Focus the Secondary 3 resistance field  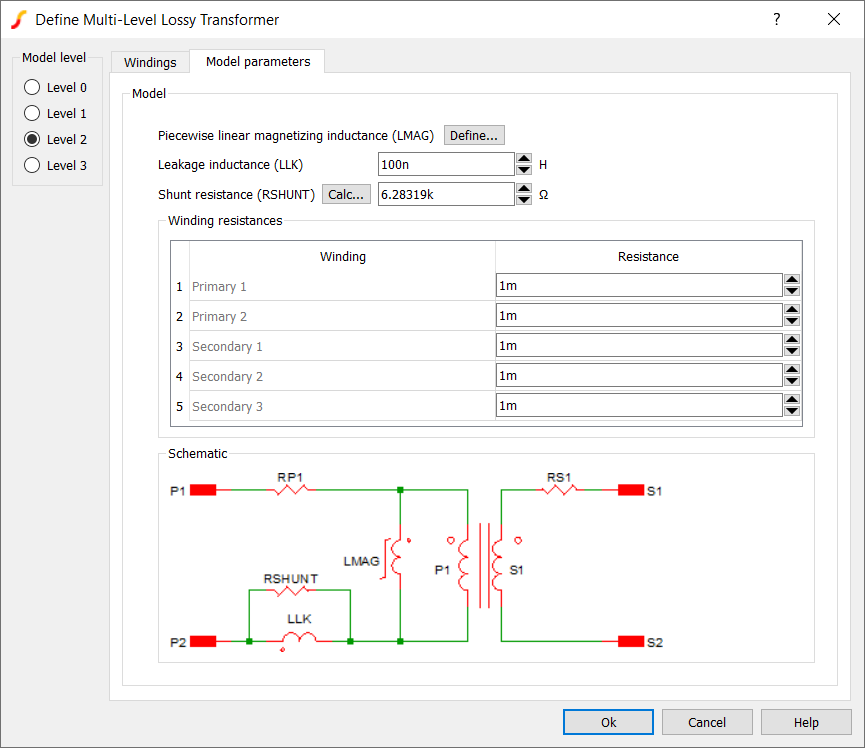(x=638, y=406)
